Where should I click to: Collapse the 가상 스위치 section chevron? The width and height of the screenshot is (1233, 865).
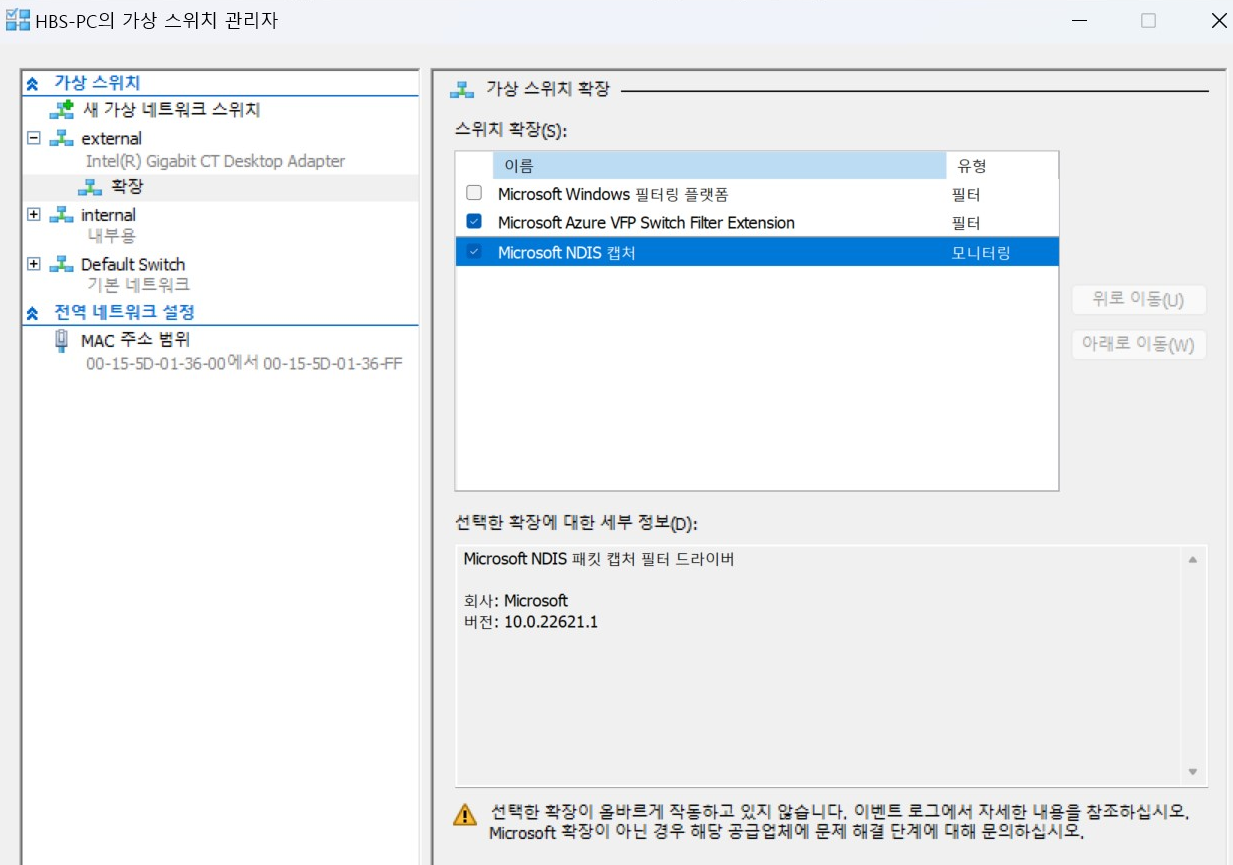(33, 83)
